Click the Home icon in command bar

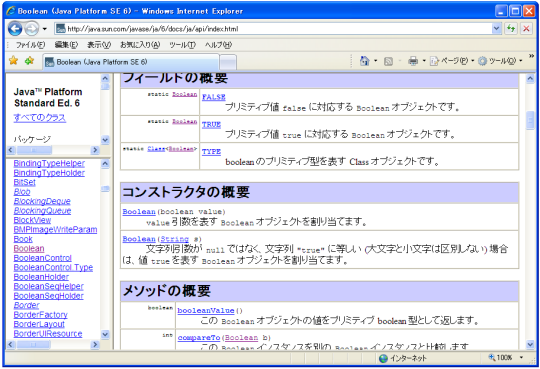[364, 61]
